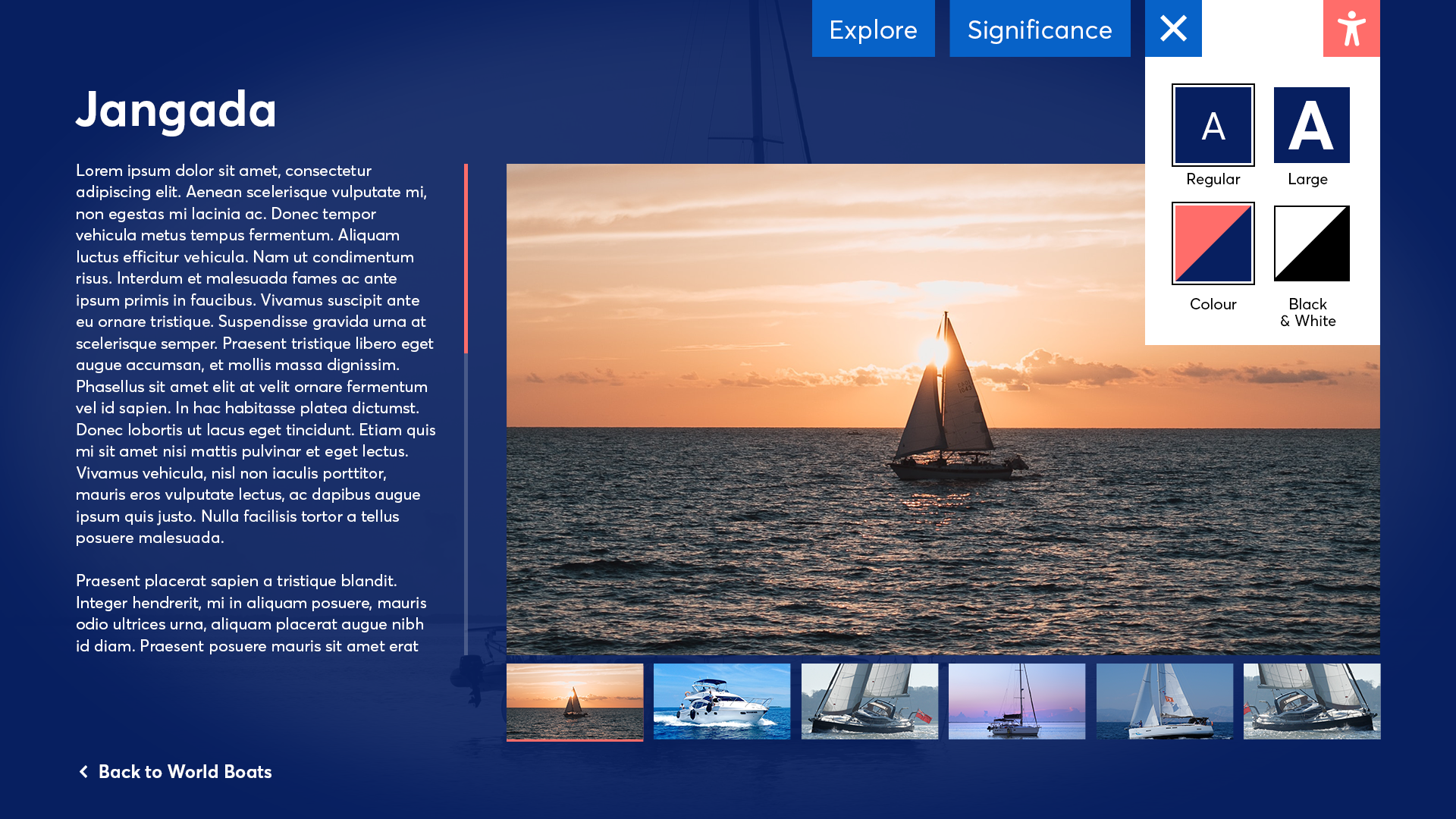This screenshot has width=1456, height=819.
Task: Select Regular text size option
Action: click(1213, 126)
